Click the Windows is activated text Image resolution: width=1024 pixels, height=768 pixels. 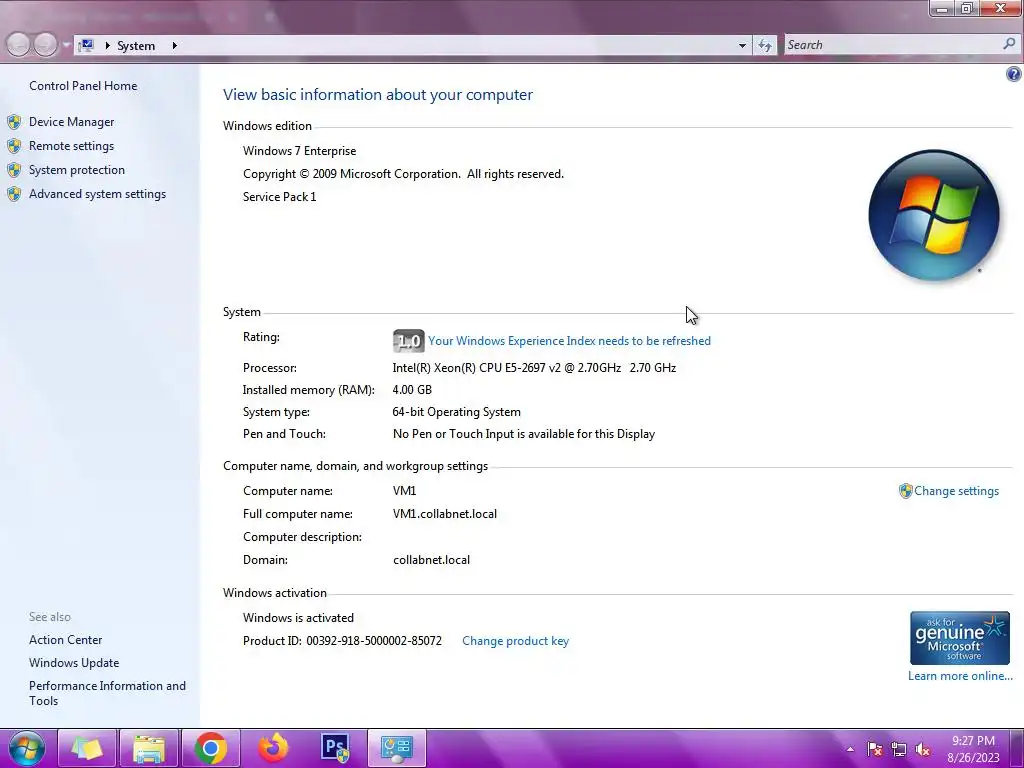298,618
